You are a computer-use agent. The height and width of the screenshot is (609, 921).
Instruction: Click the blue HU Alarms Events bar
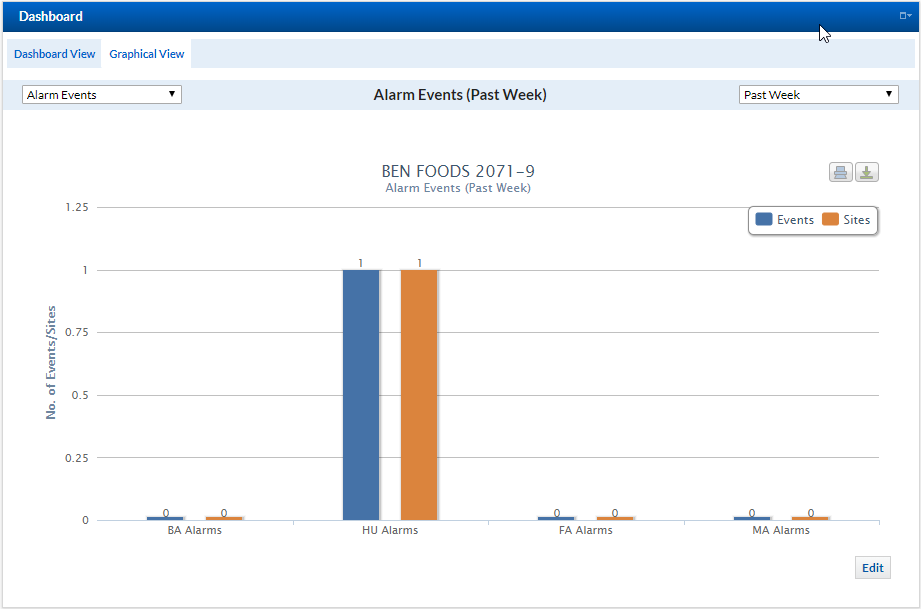coord(361,394)
